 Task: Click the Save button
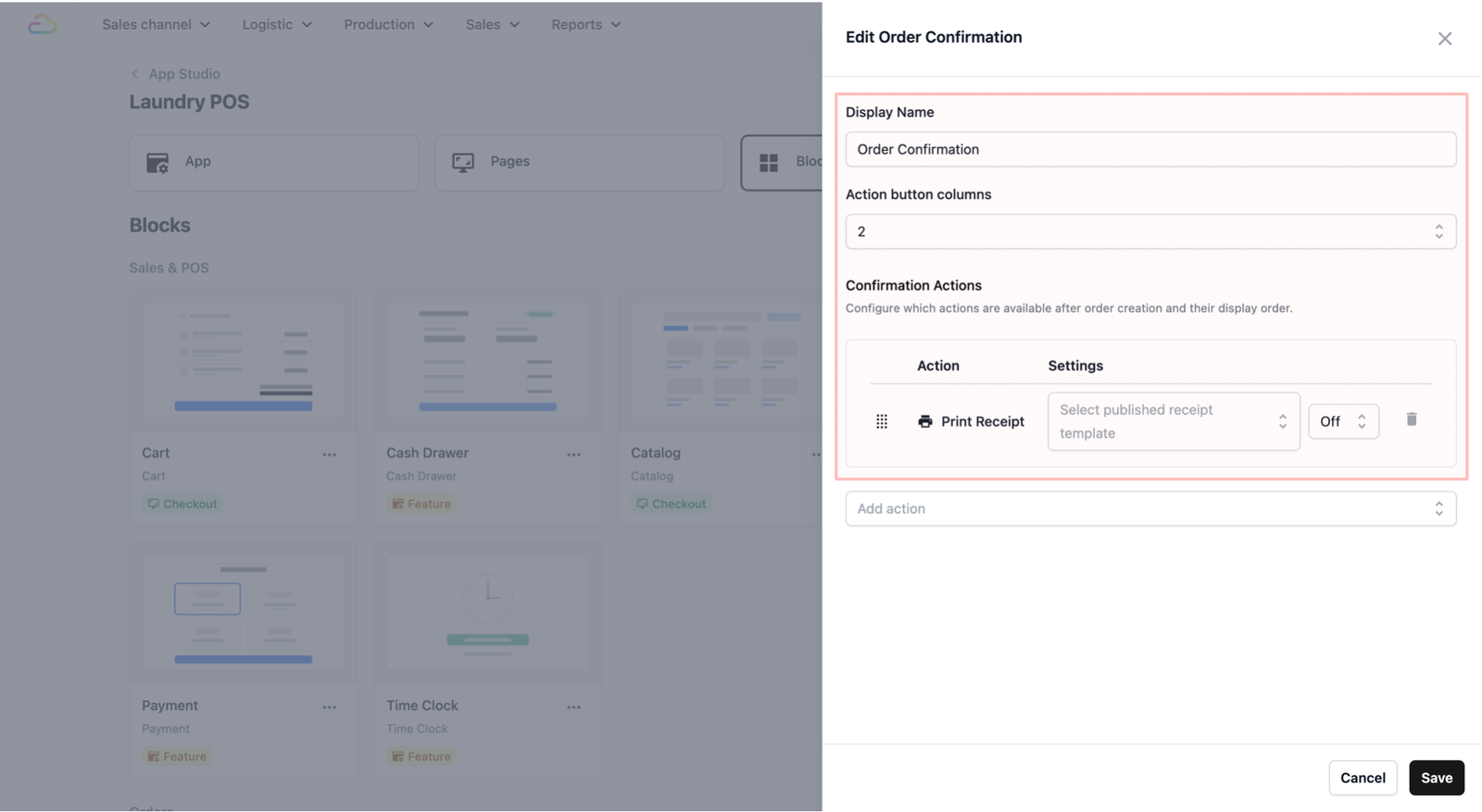pos(1437,778)
